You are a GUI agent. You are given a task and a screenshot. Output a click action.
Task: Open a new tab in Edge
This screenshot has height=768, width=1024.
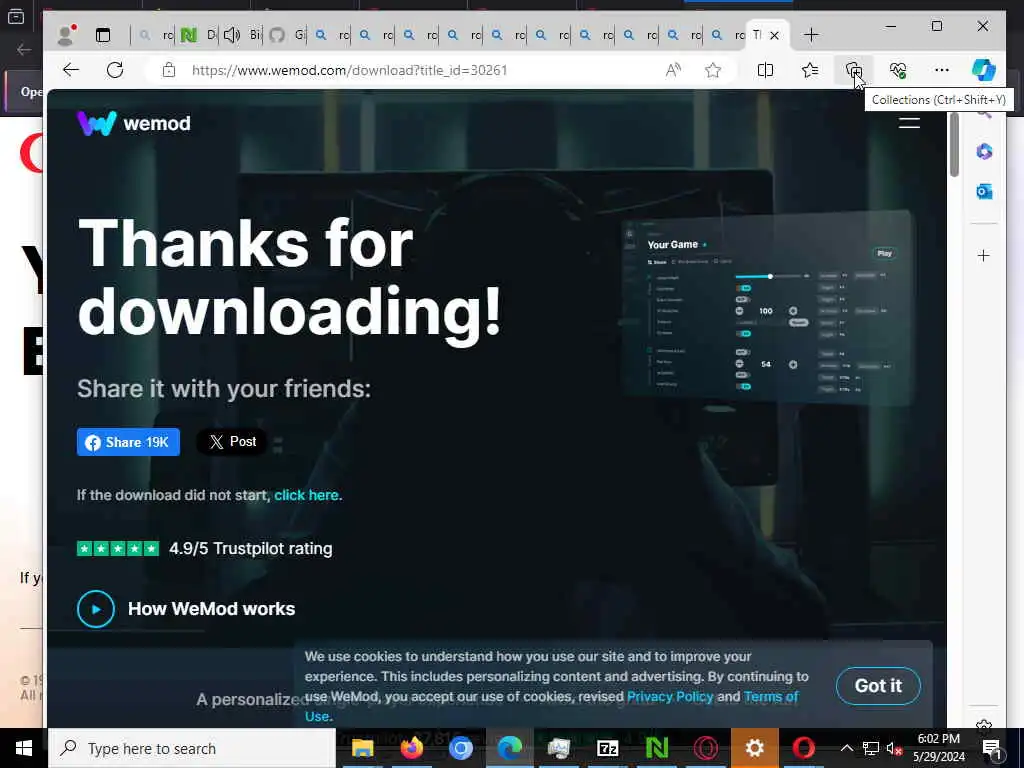tap(811, 35)
